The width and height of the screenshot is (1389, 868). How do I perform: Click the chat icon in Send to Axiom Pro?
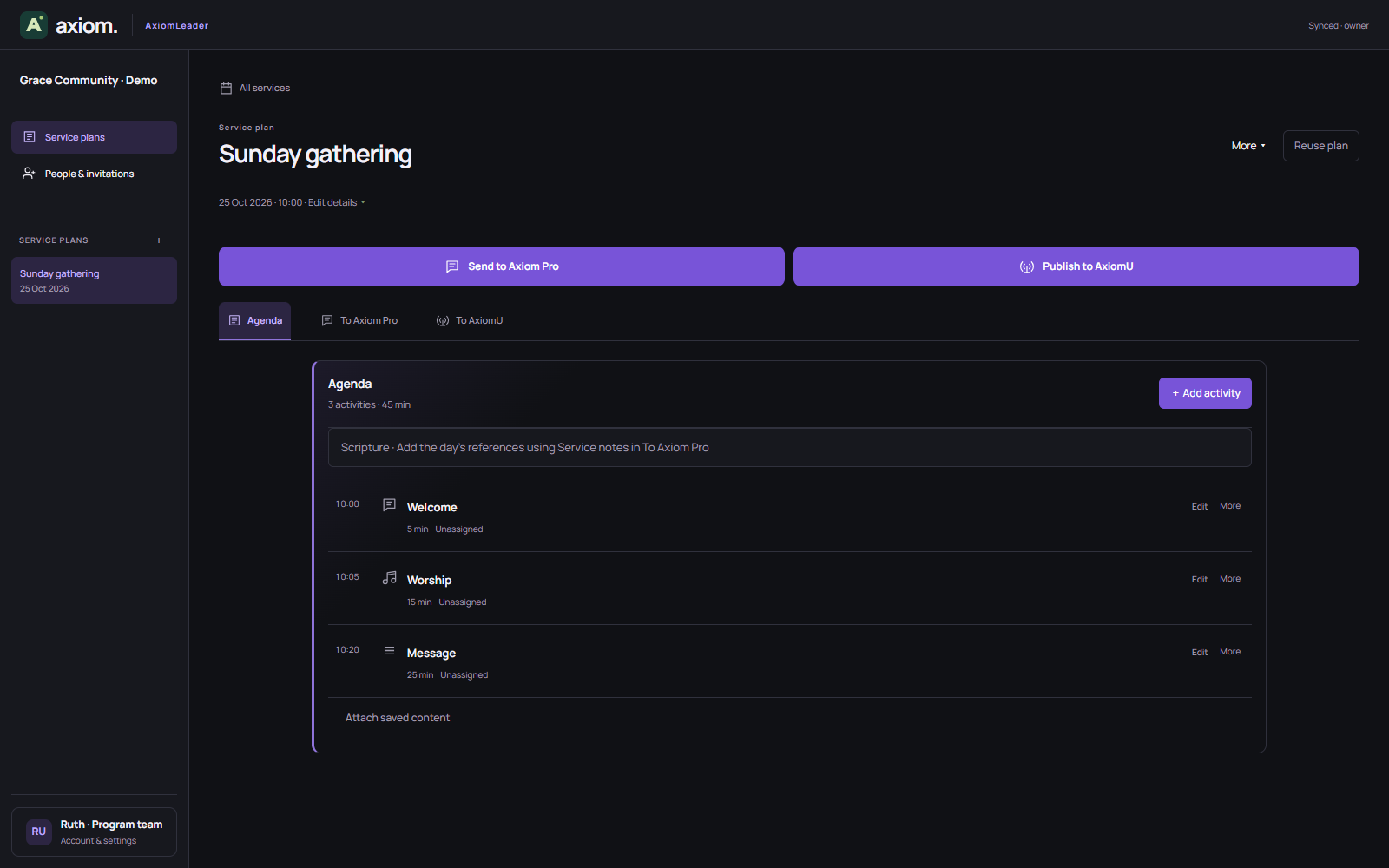click(x=452, y=266)
